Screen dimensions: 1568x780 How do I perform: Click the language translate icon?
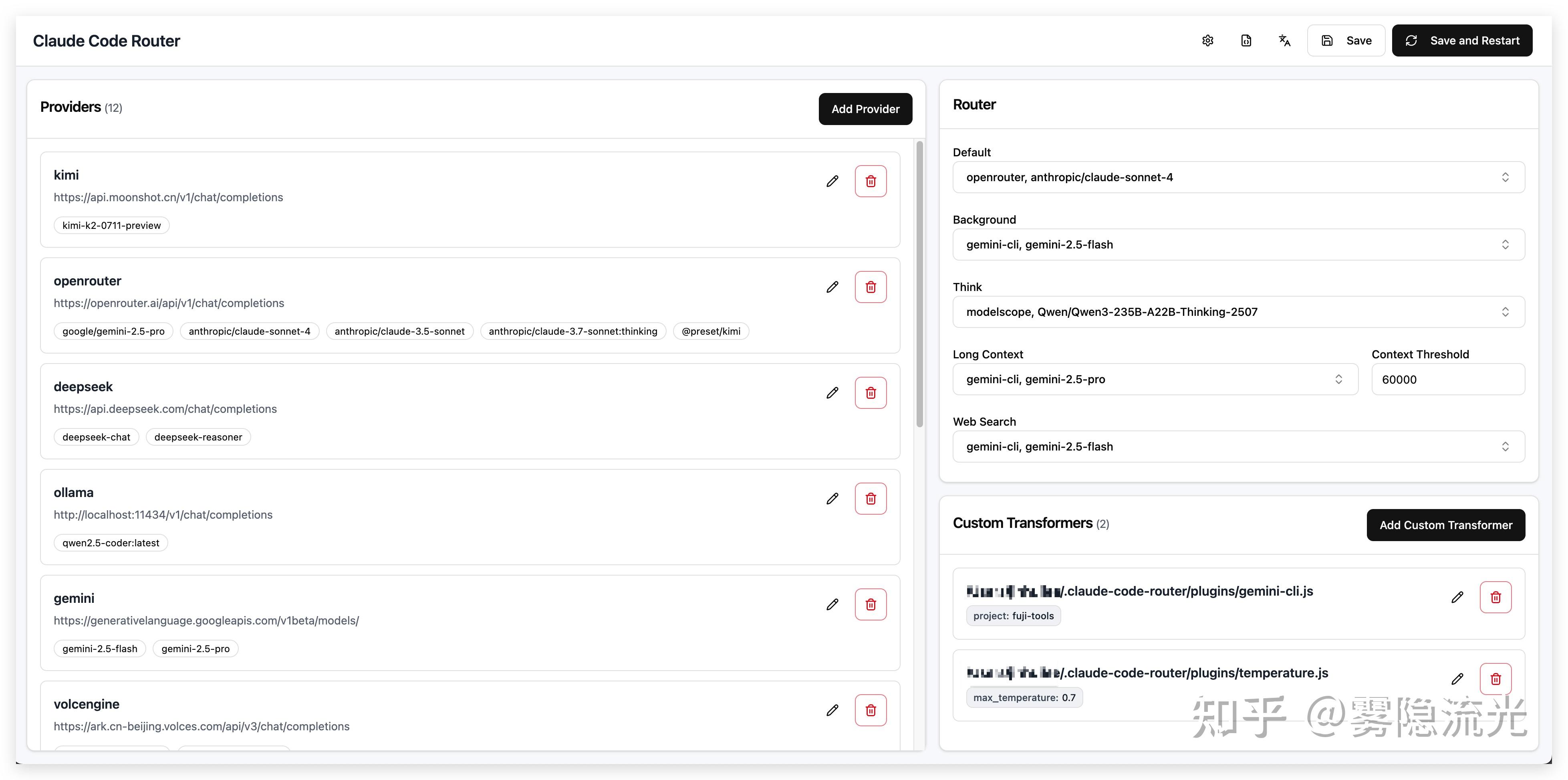pyautogui.click(x=1284, y=41)
